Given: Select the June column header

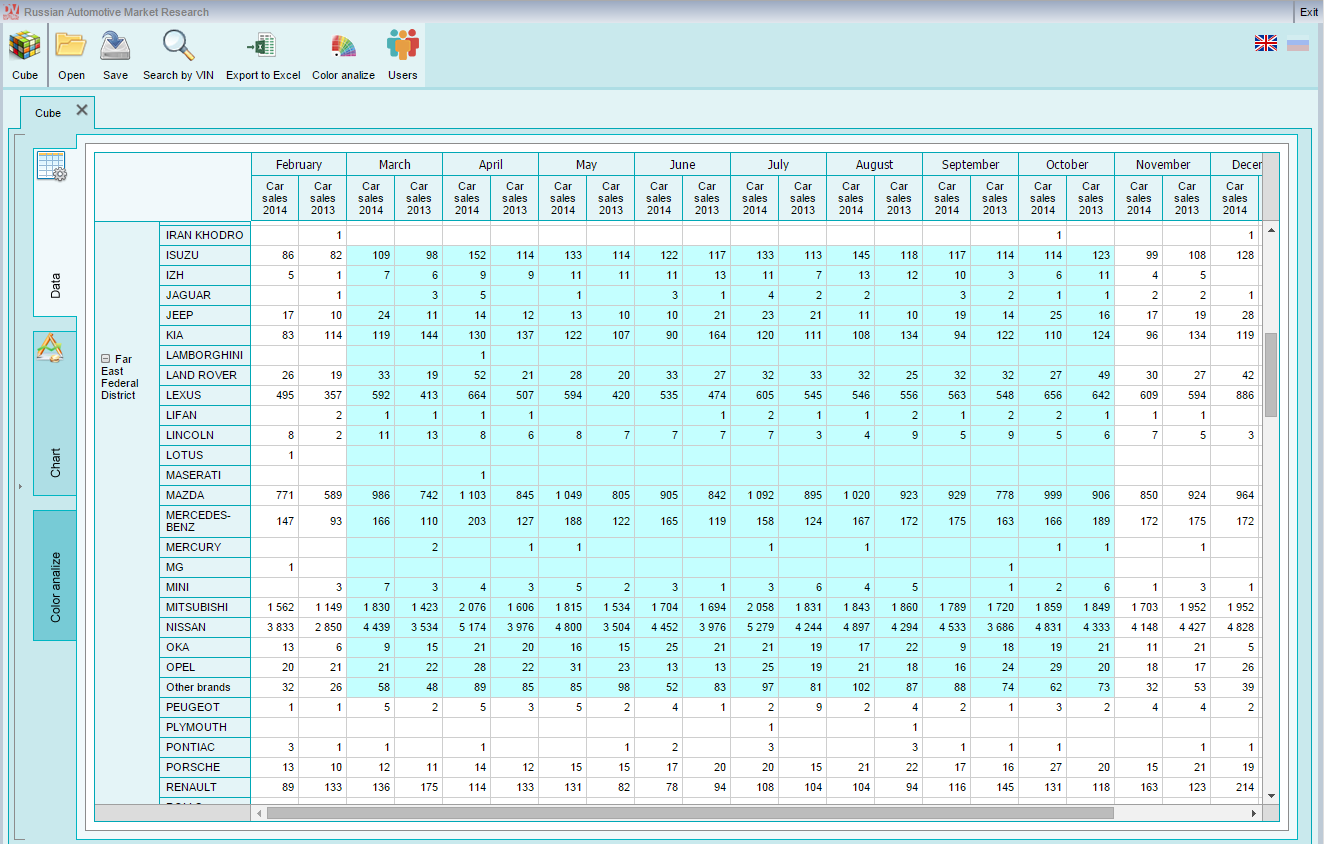Looking at the screenshot, I should (683, 164).
